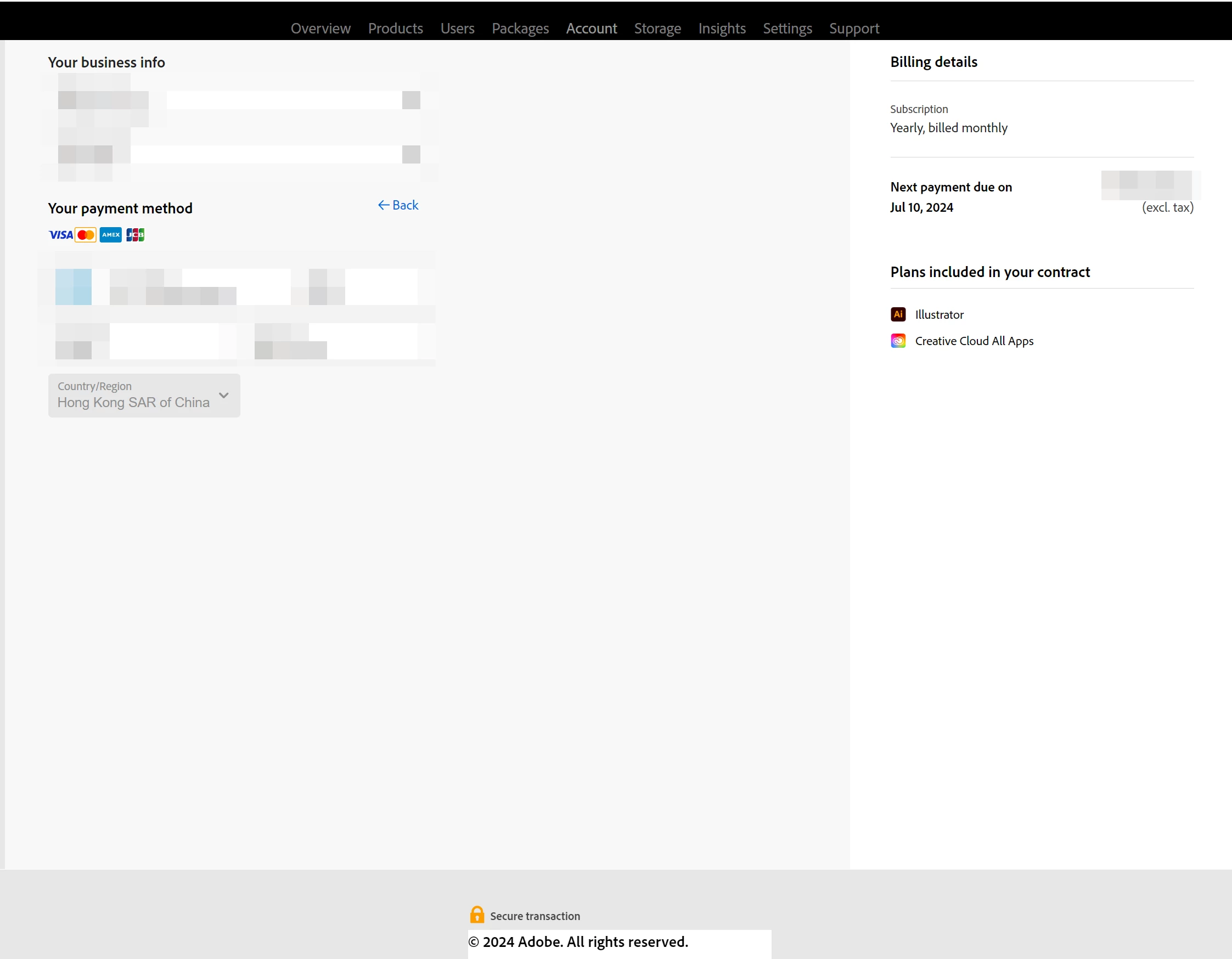Navigate to the Storage tab
Viewport: 1232px width, 959px height.
point(657,29)
